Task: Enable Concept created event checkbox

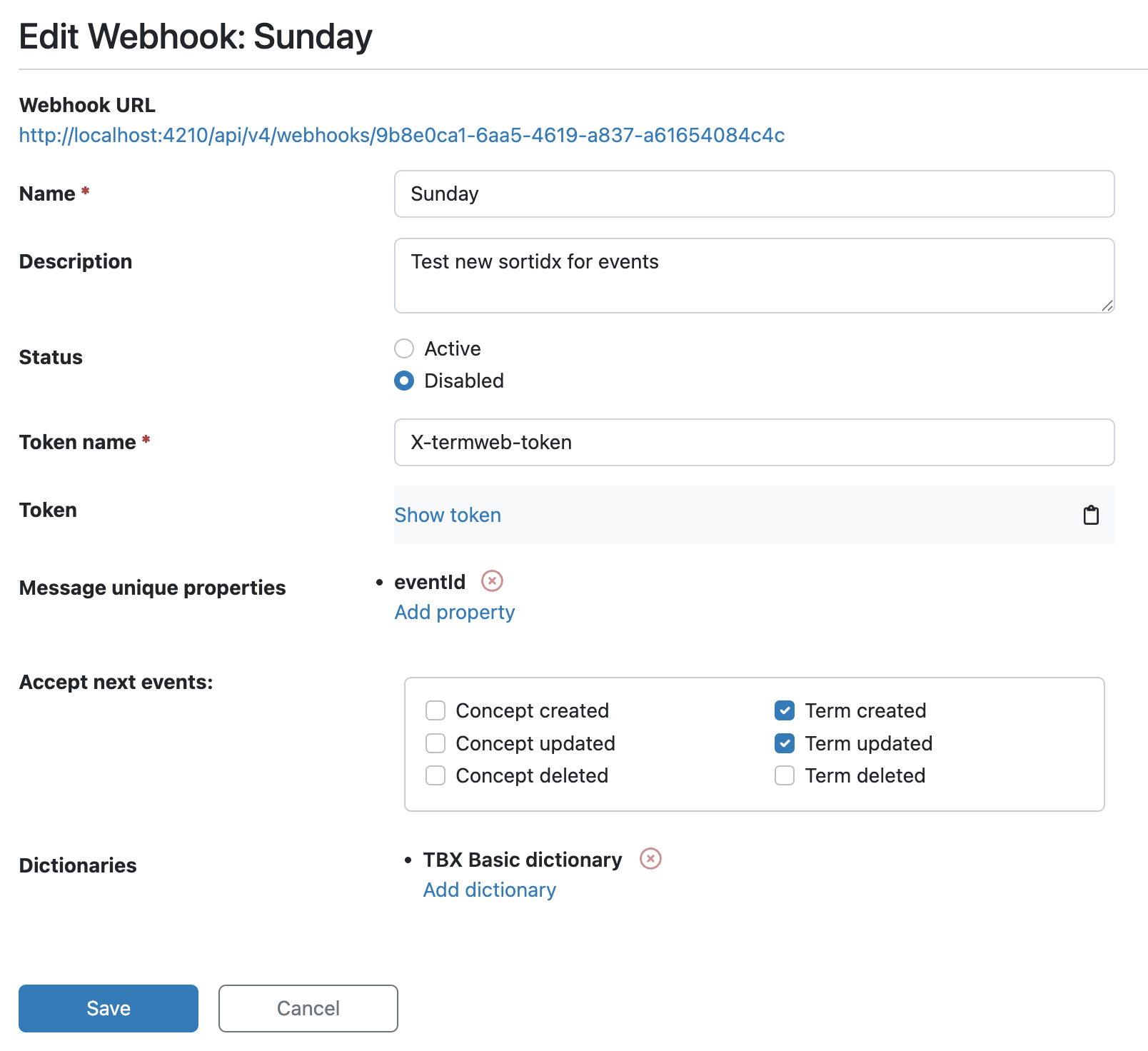Action: 435,710
